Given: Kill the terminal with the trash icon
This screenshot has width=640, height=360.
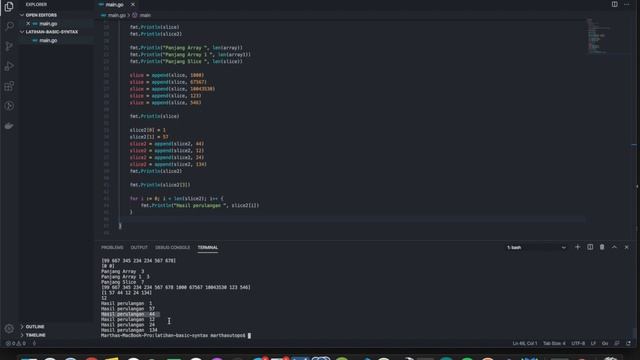Looking at the screenshot, I should point(602,247).
